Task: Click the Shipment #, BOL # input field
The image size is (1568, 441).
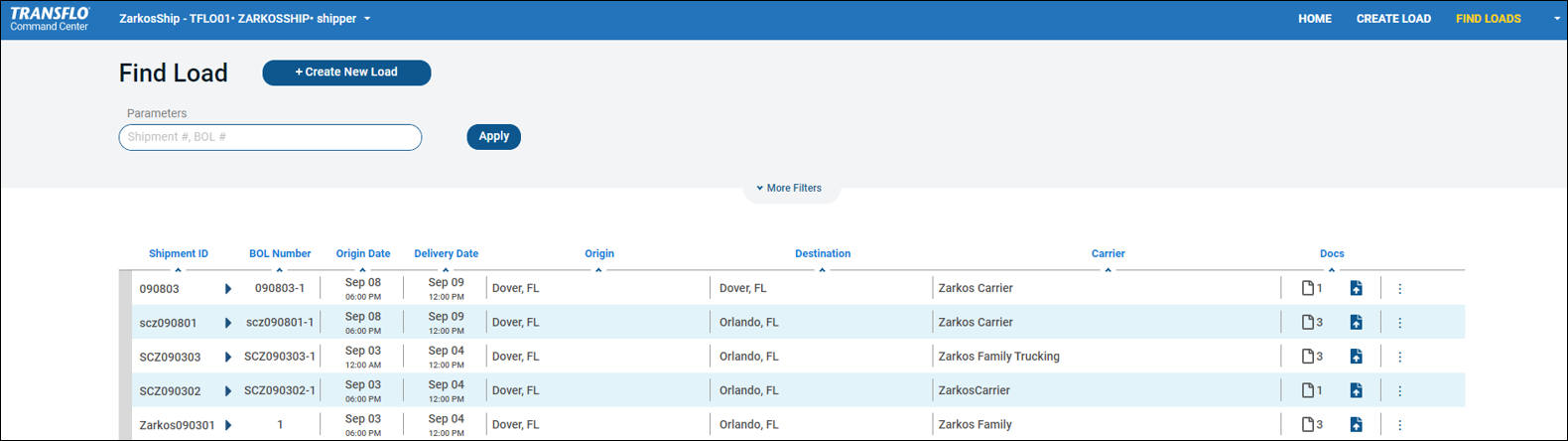Action: click(x=270, y=137)
